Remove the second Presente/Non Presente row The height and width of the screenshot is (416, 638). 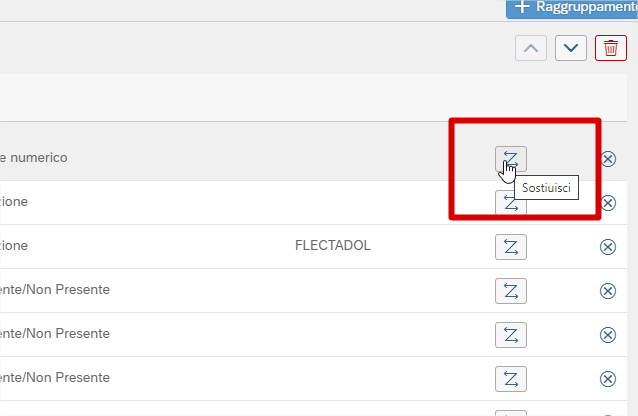coord(608,334)
